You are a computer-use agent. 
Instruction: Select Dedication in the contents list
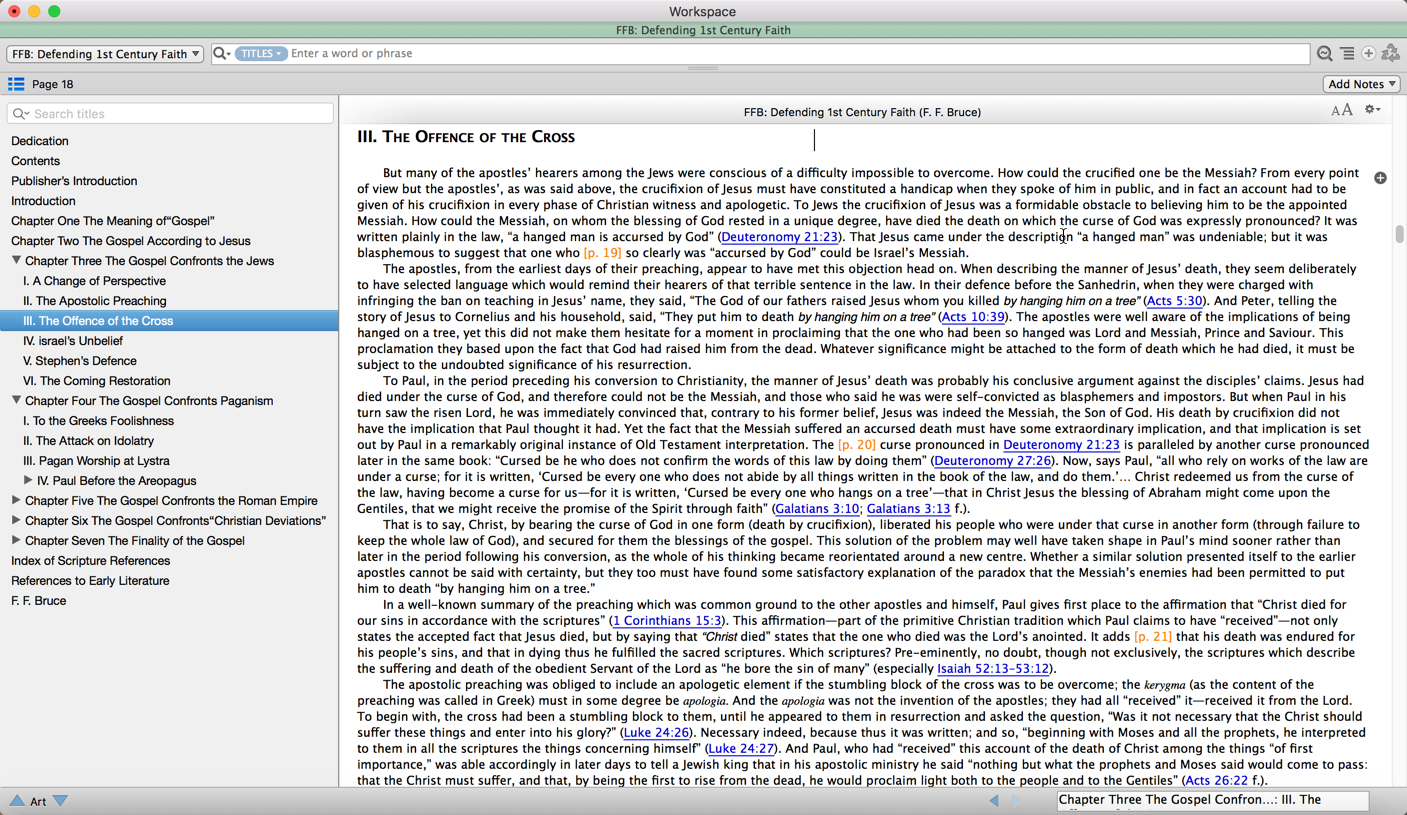point(40,141)
